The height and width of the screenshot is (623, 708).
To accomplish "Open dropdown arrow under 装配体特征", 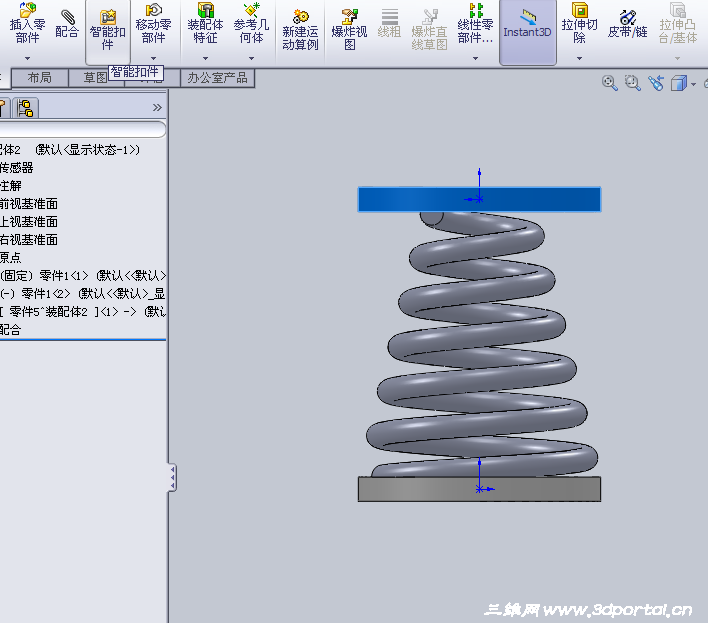I will (205, 58).
